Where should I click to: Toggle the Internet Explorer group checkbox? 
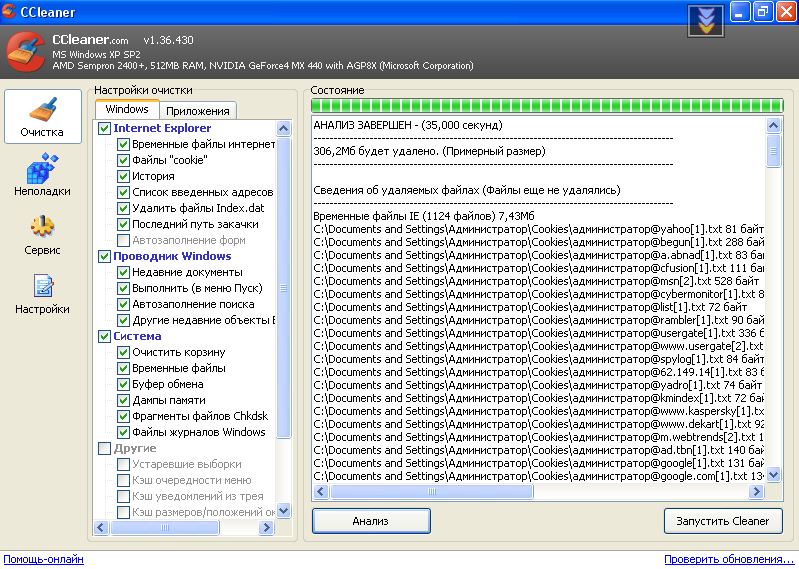(x=104, y=128)
